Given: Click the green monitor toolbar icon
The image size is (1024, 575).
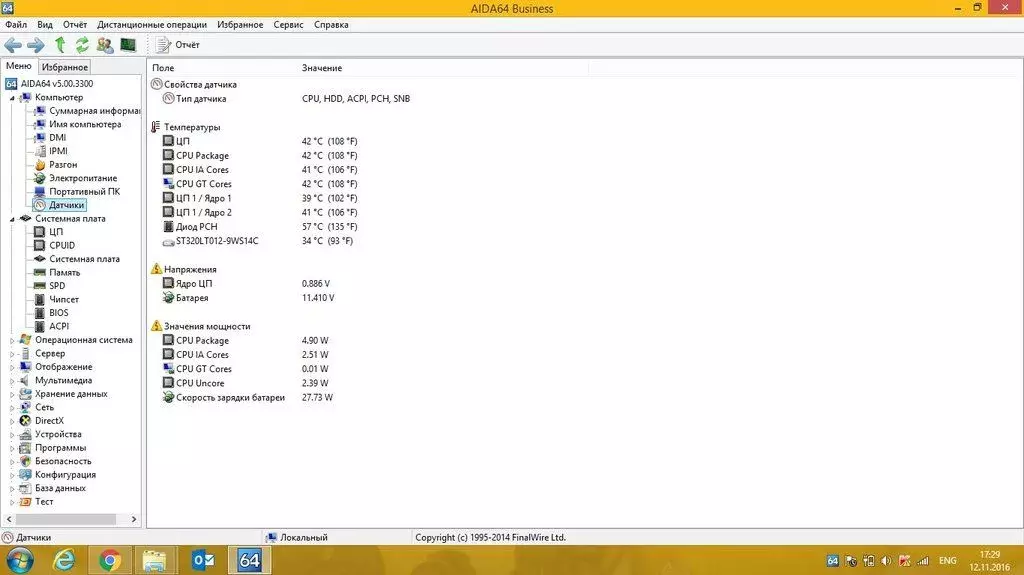Looking at the screenshot, I should click(x=128, y=45).
